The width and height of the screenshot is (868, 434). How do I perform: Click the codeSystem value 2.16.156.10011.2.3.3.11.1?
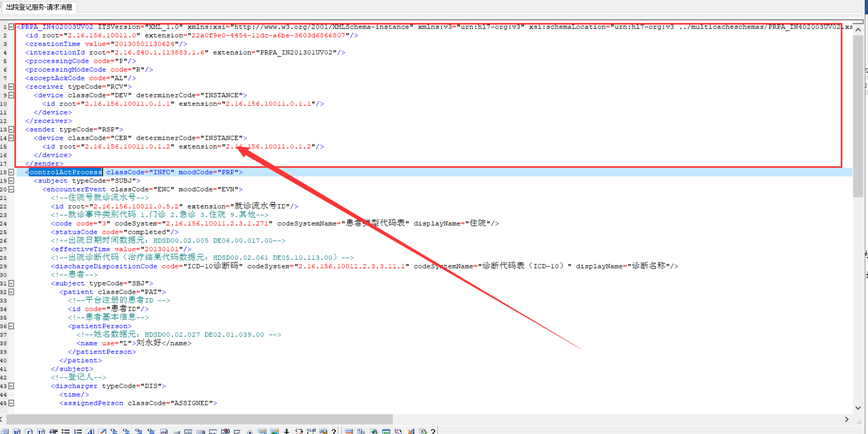point(352,266)
